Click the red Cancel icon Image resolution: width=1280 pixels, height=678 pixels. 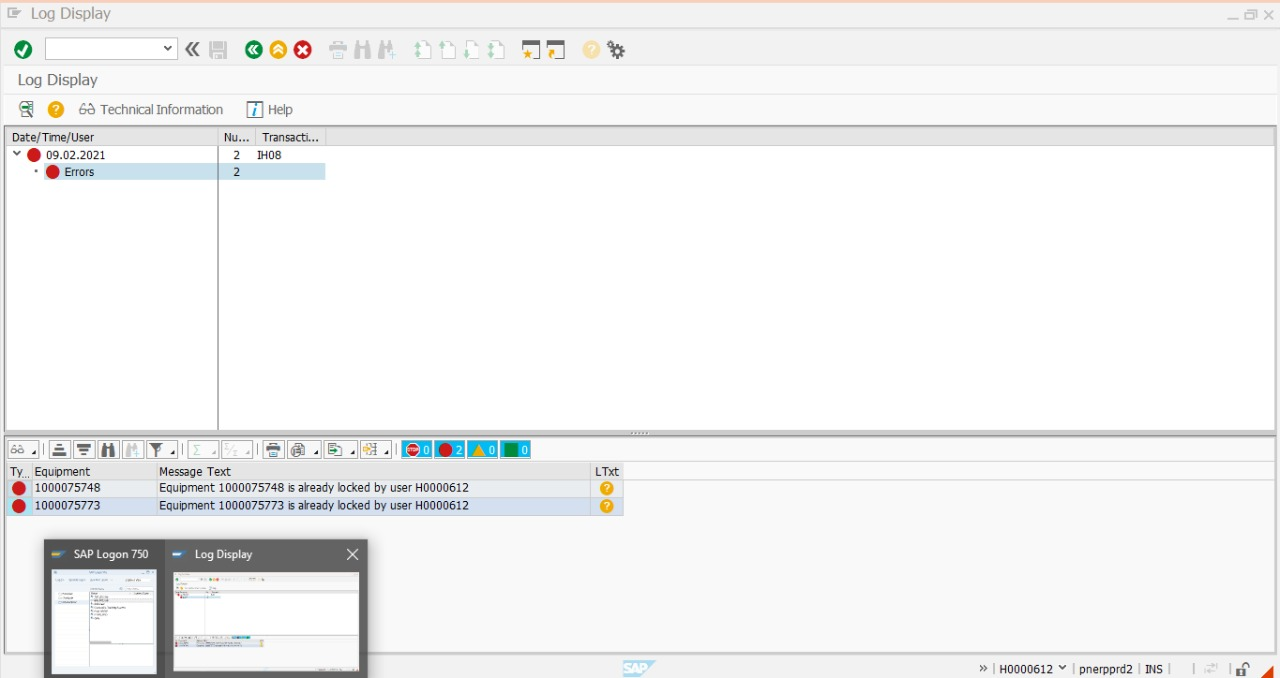(303, 50)
